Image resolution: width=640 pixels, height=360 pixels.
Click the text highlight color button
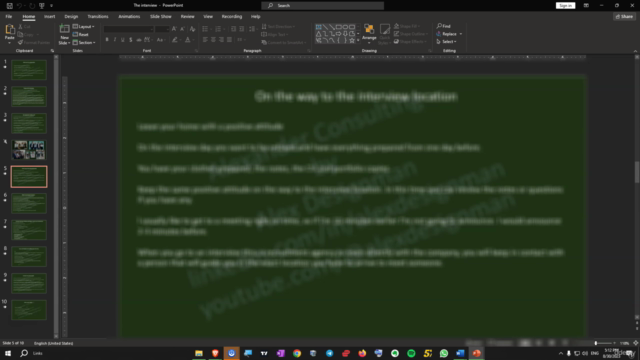pos(175,40)
